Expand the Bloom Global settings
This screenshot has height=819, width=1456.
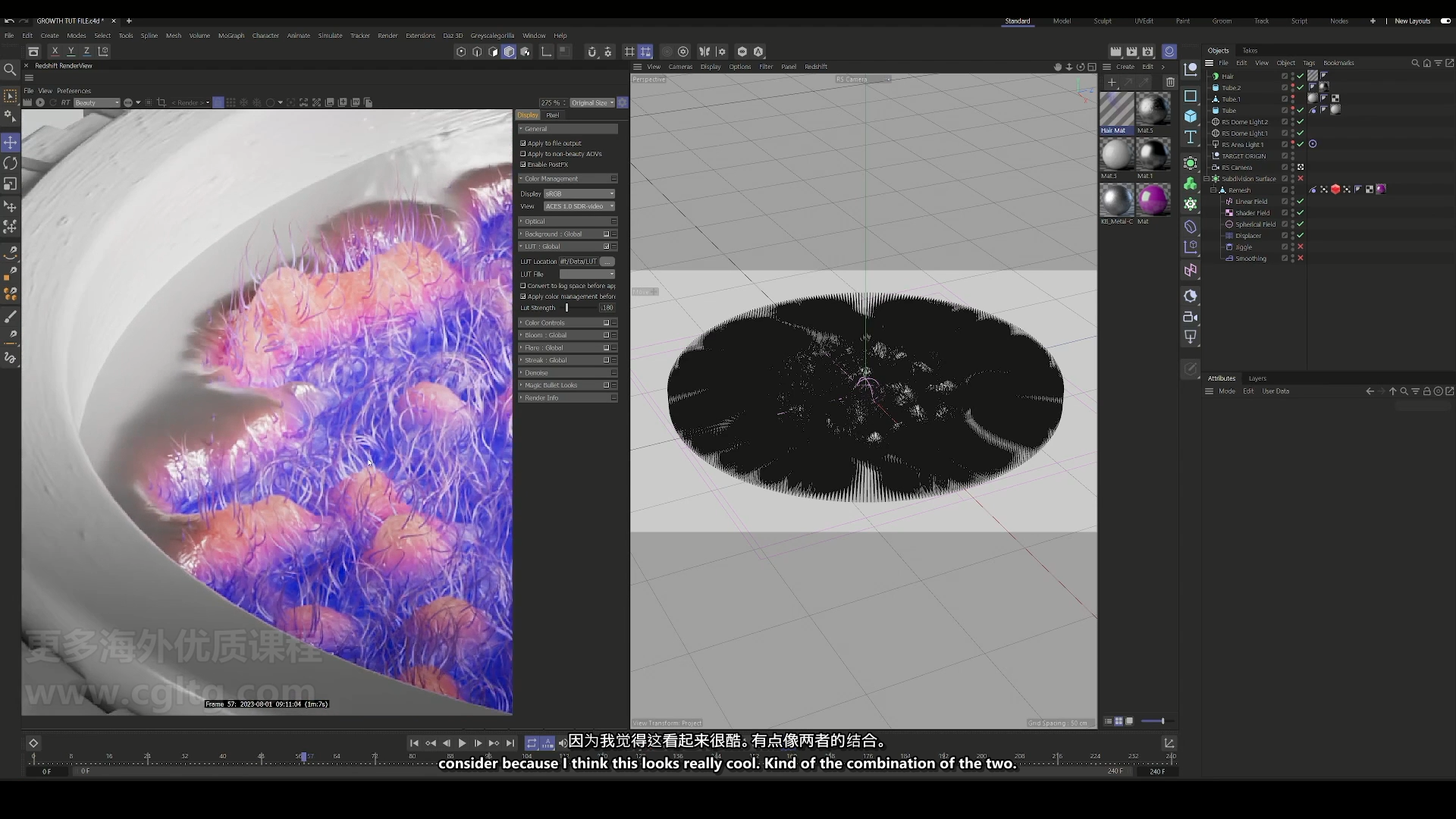coord(522,335)
